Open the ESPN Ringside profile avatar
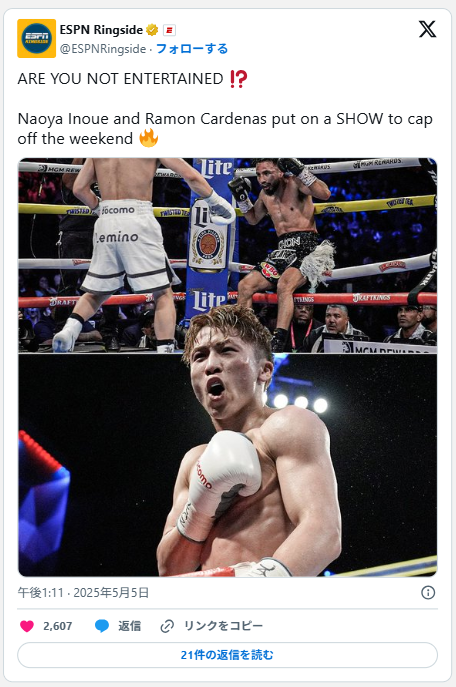The width and height of the screenshot is (456, 687). click(x=36, y=39)
